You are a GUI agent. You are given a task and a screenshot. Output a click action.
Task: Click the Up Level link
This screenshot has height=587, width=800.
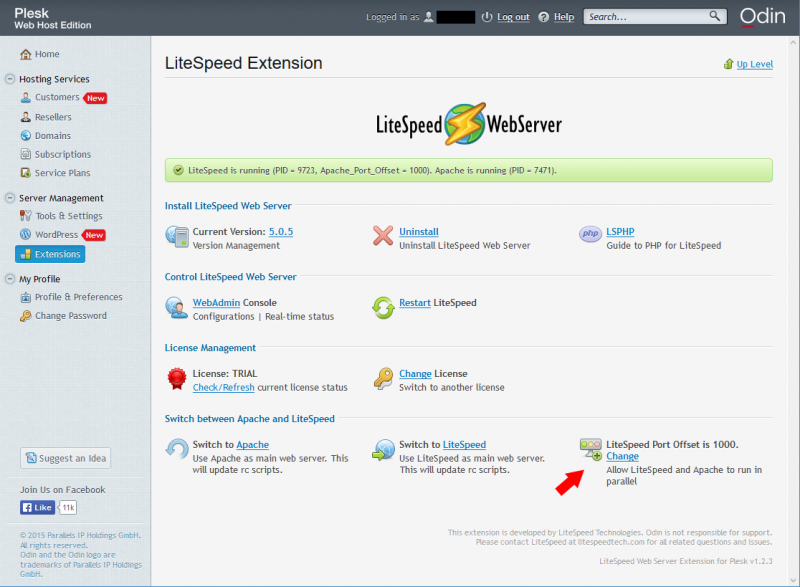pyautogui.click(x=755, y=64)
